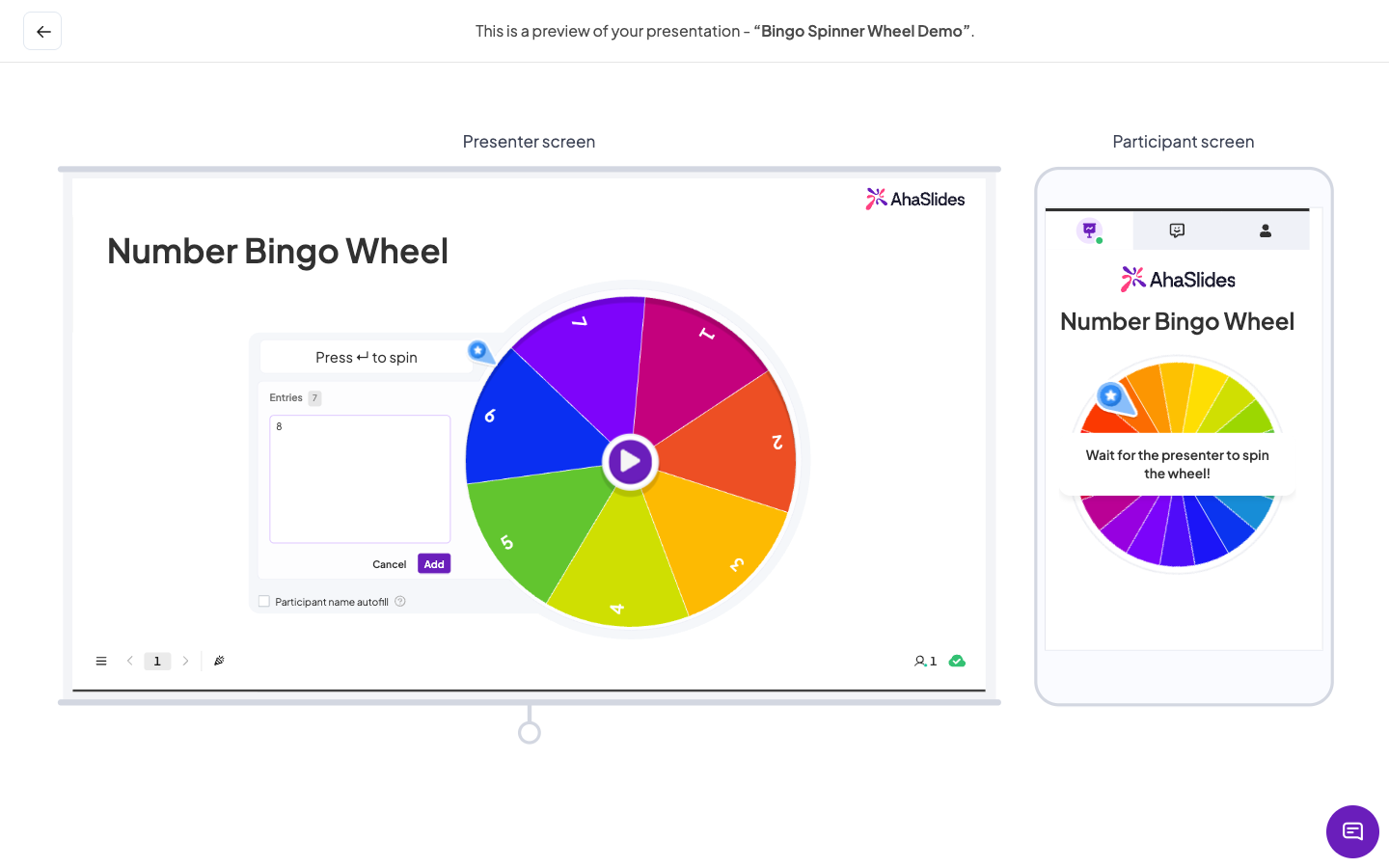Open participant profile tab
Viewport: 1389px width, 868px height.
[1266, 231]
